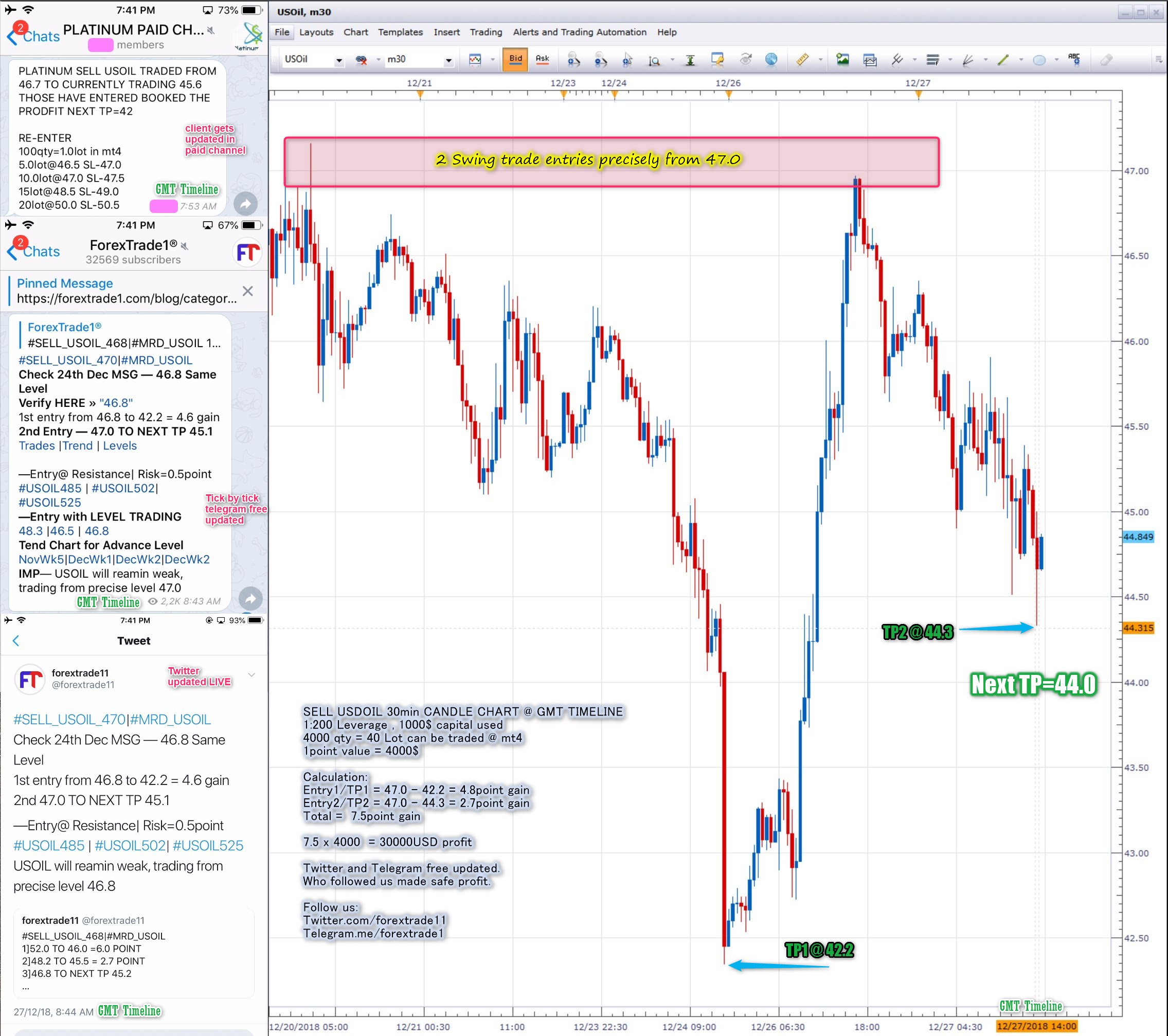This screenshot has height=1036, width=1168.
Task: Open the Help menu
Action: (x=666, y=32)
